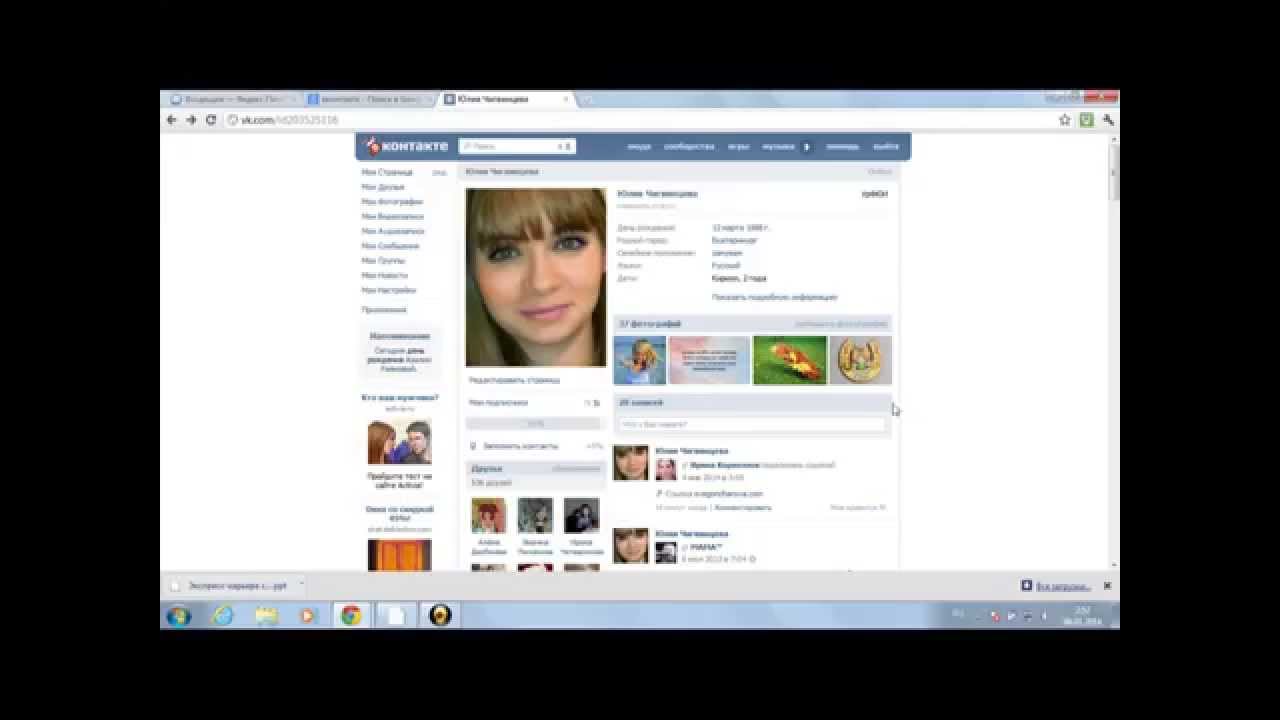
Task: Open the downloaded file's dropdown arrow
Action: (301, 585)
